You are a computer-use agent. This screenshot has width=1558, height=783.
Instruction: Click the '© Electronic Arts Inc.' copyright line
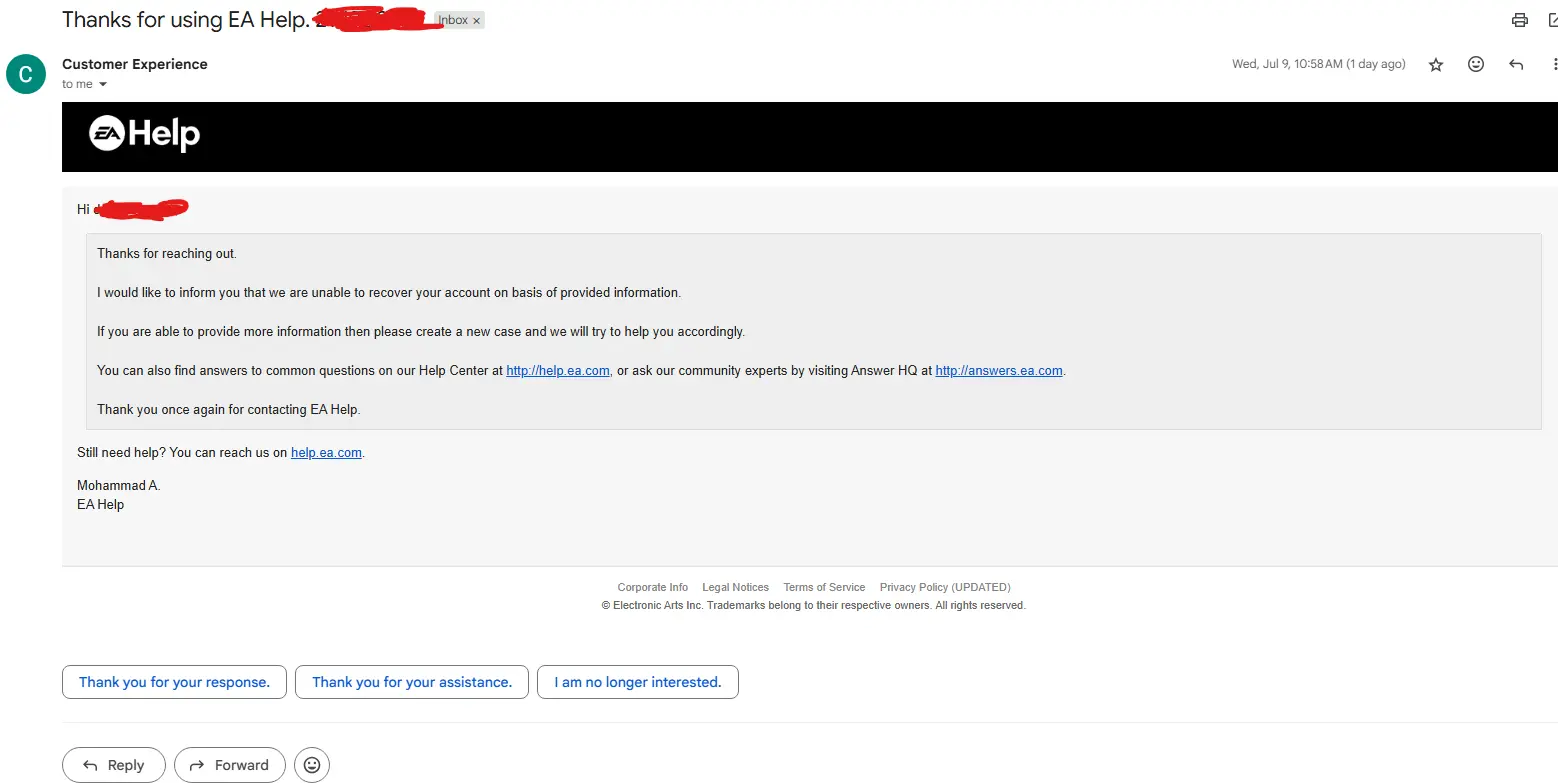[x=813, y=606]
